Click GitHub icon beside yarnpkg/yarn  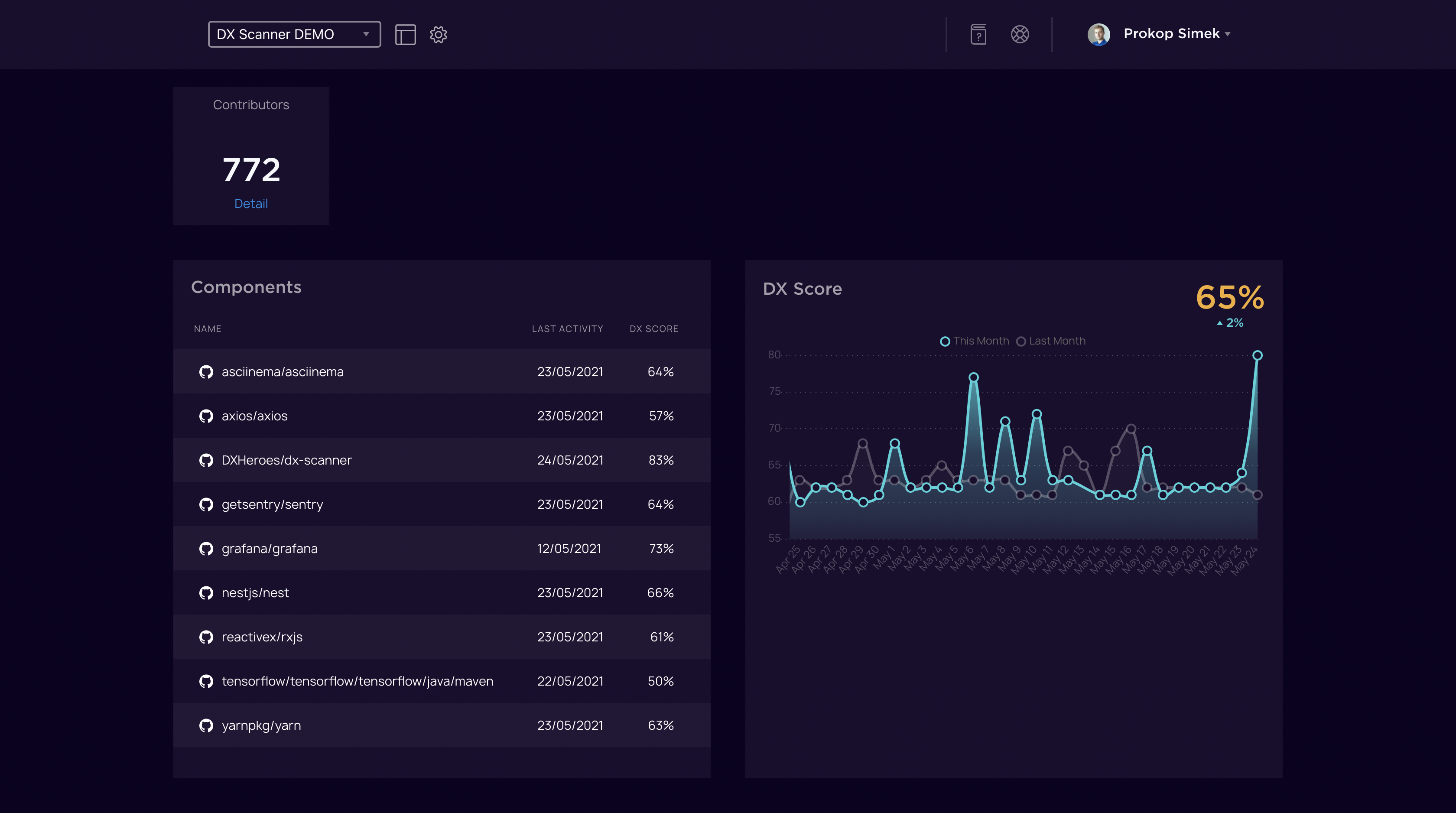(206, 725)
